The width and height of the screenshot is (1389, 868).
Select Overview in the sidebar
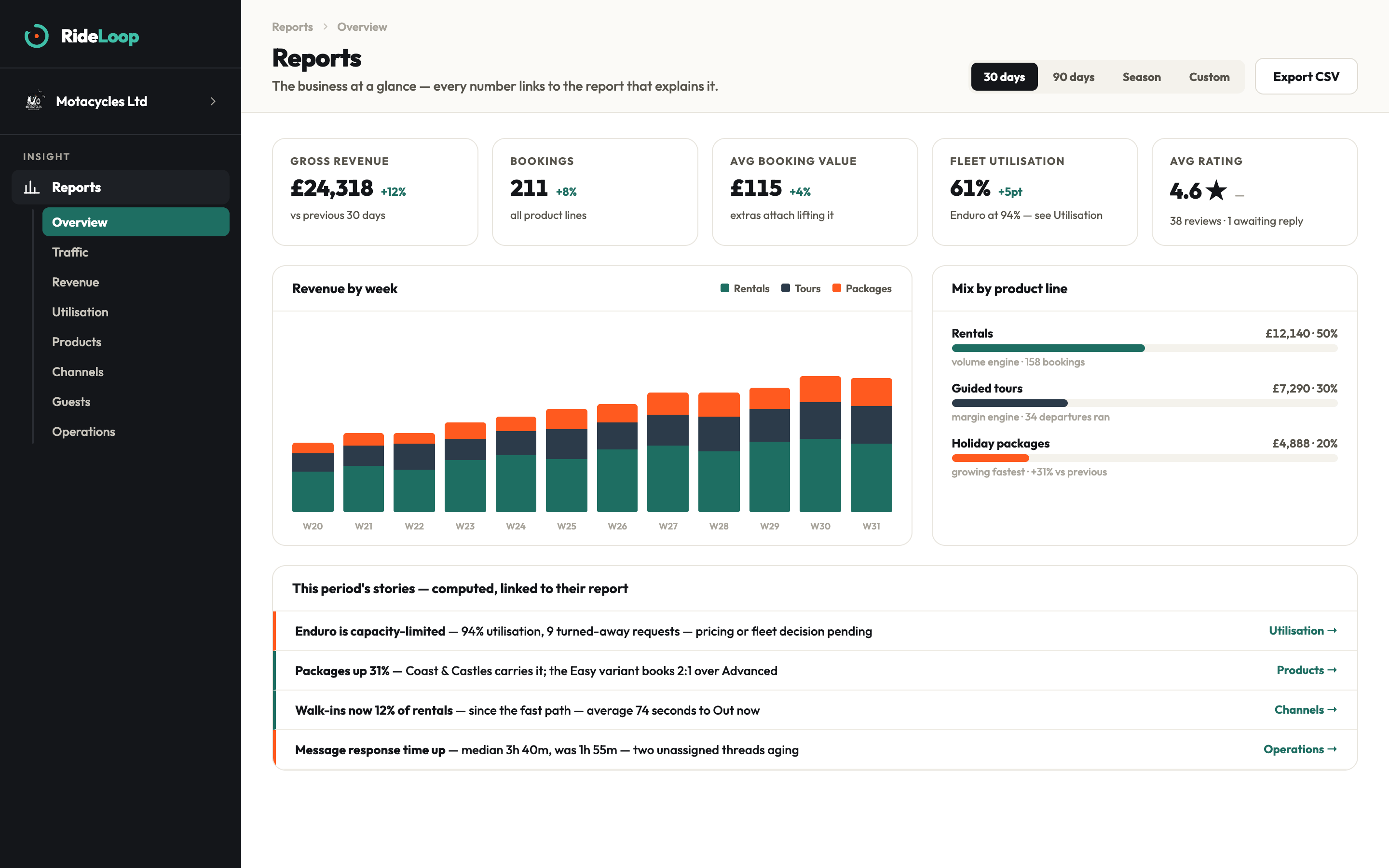136,222
